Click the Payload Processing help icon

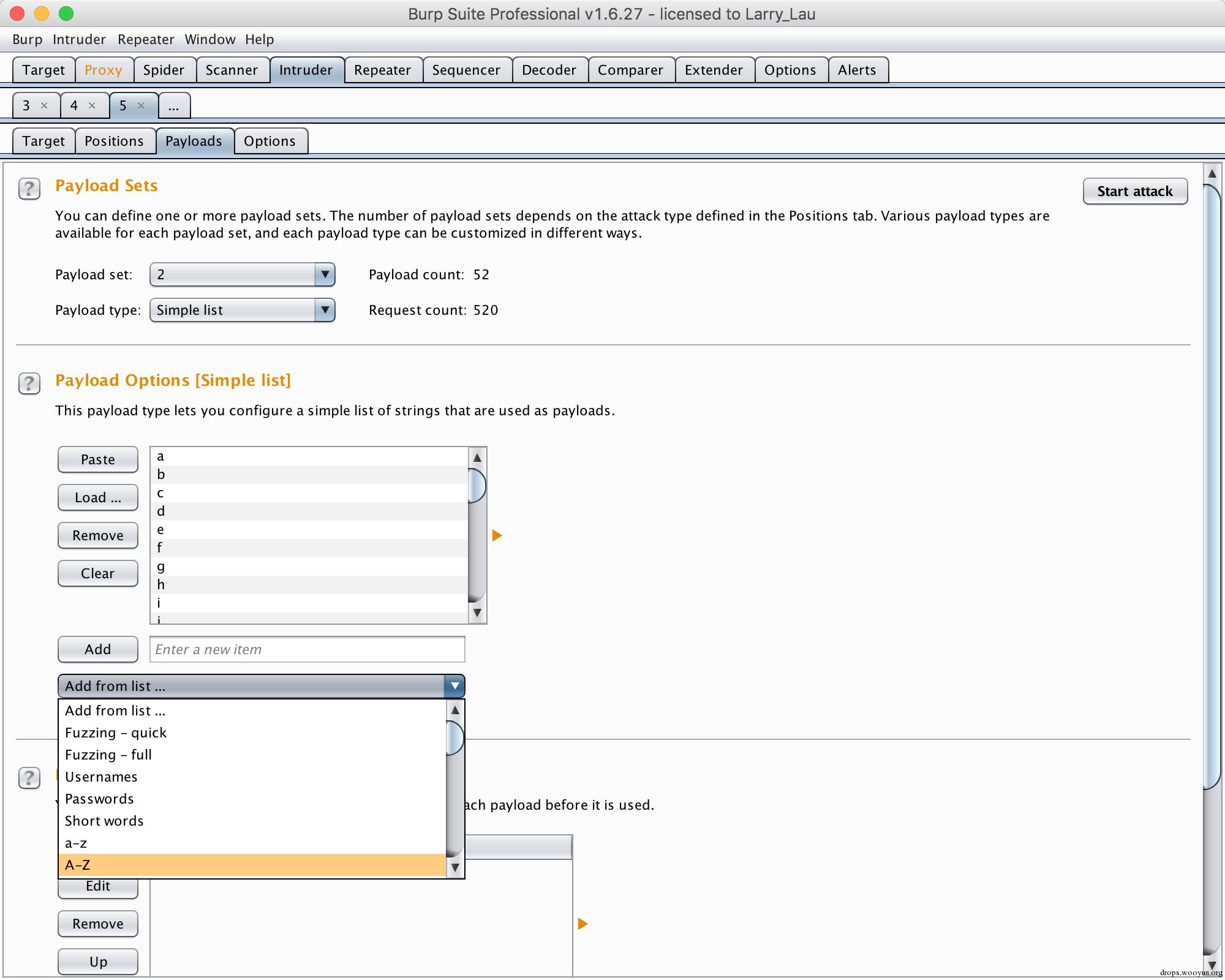[x=29, y=778]
